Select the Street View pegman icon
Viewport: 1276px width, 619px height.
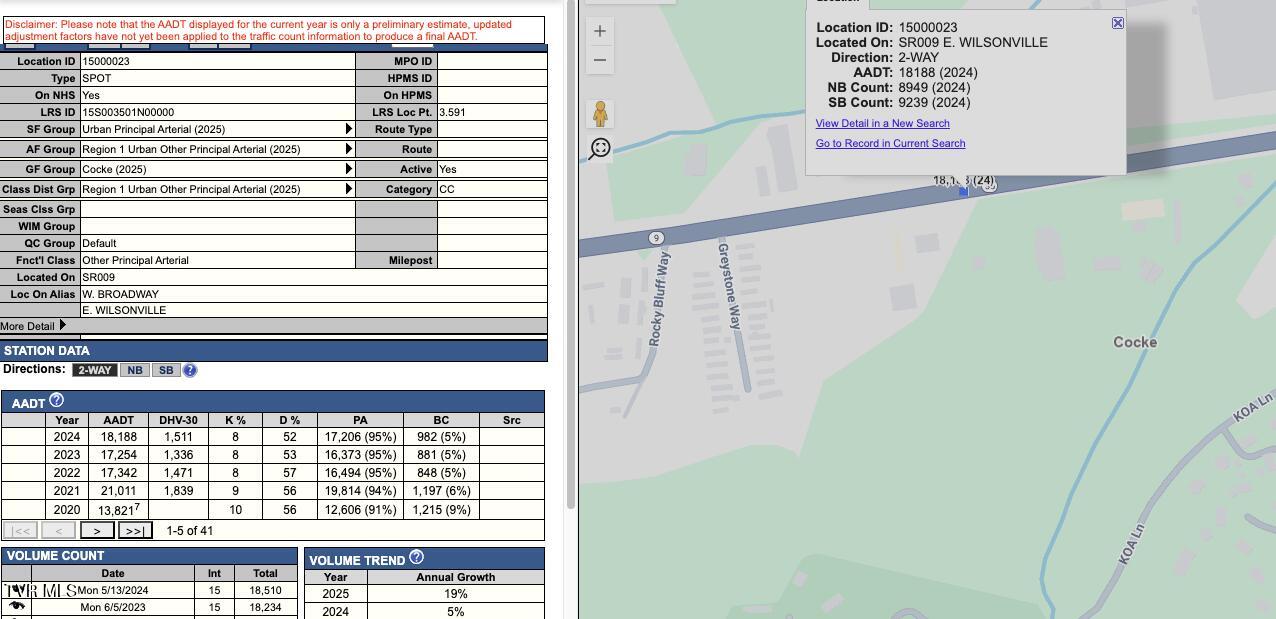pyautogui.click(x=600, y=113)
